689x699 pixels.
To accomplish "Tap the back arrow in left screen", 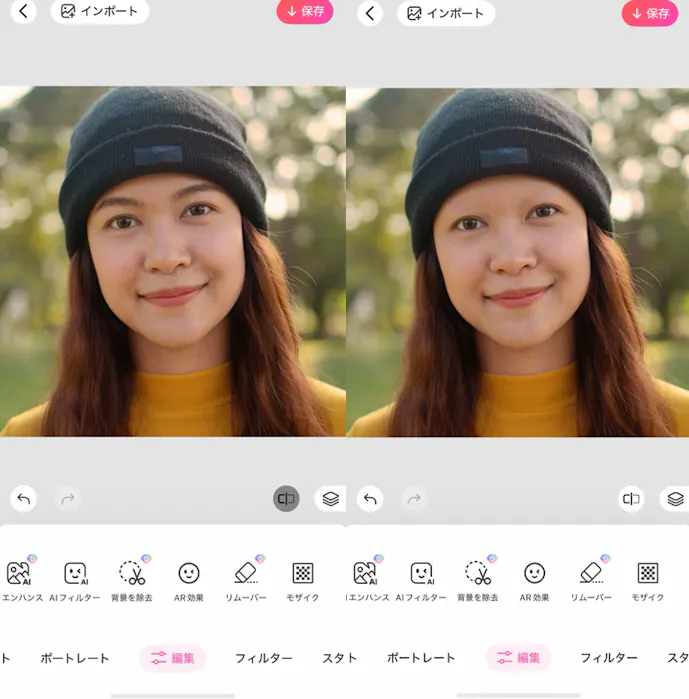I will point(23,12).
